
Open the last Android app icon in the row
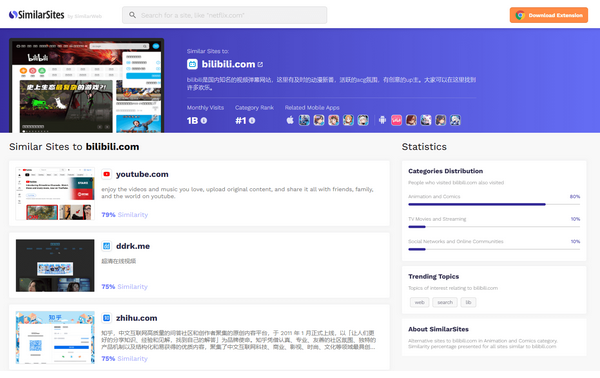pyautogui.click(x=455, y=120)
